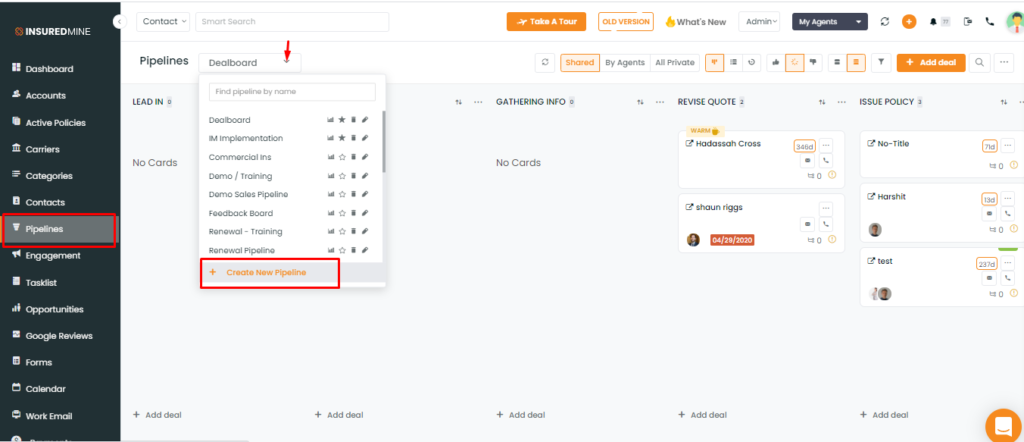Open the Admin dropdown

[x=760, y=22]
